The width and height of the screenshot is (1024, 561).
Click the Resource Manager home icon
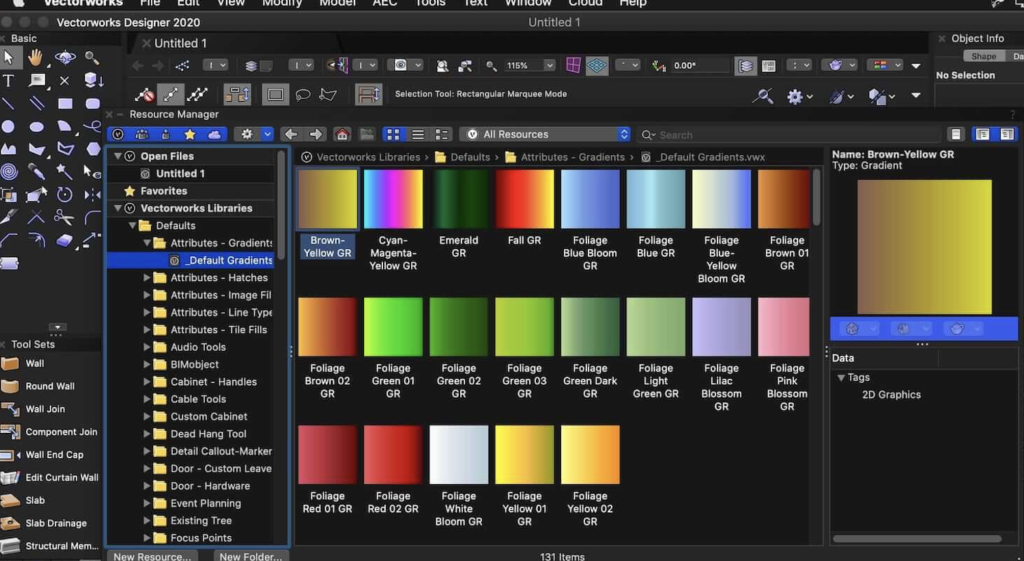[342, 134]
